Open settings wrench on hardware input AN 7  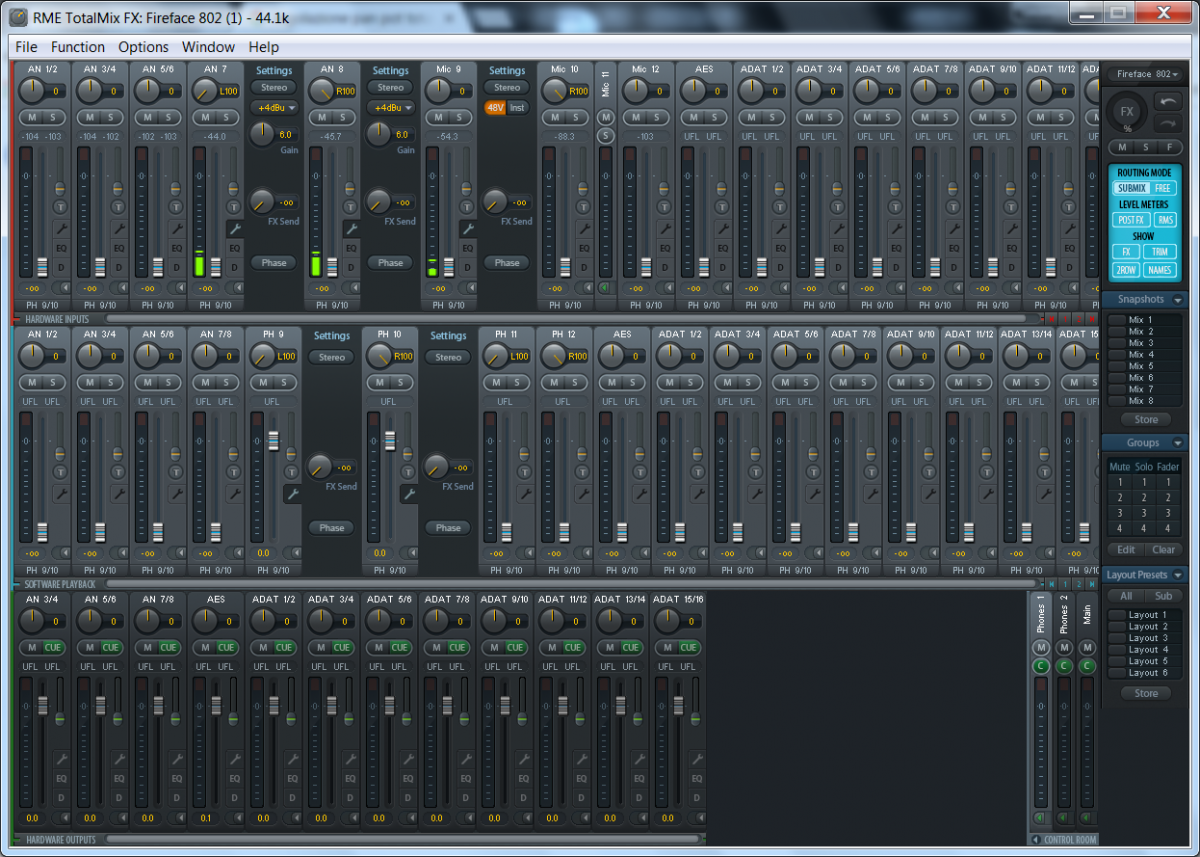coord(234,228)
